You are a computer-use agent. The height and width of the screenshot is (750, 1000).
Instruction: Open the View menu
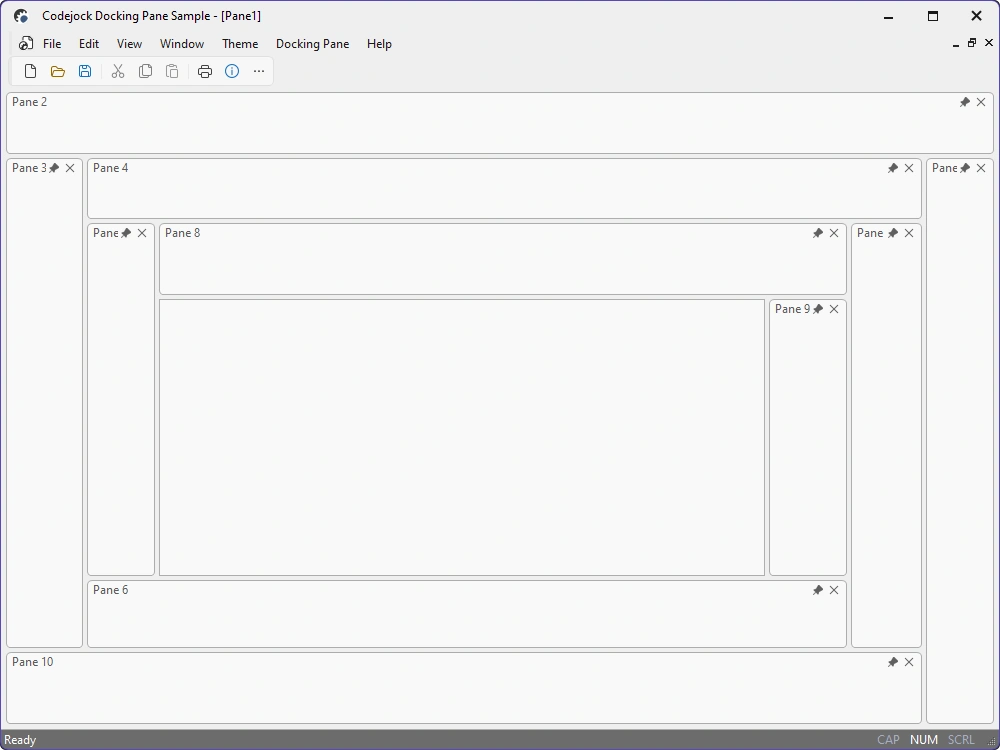(129, 44)
